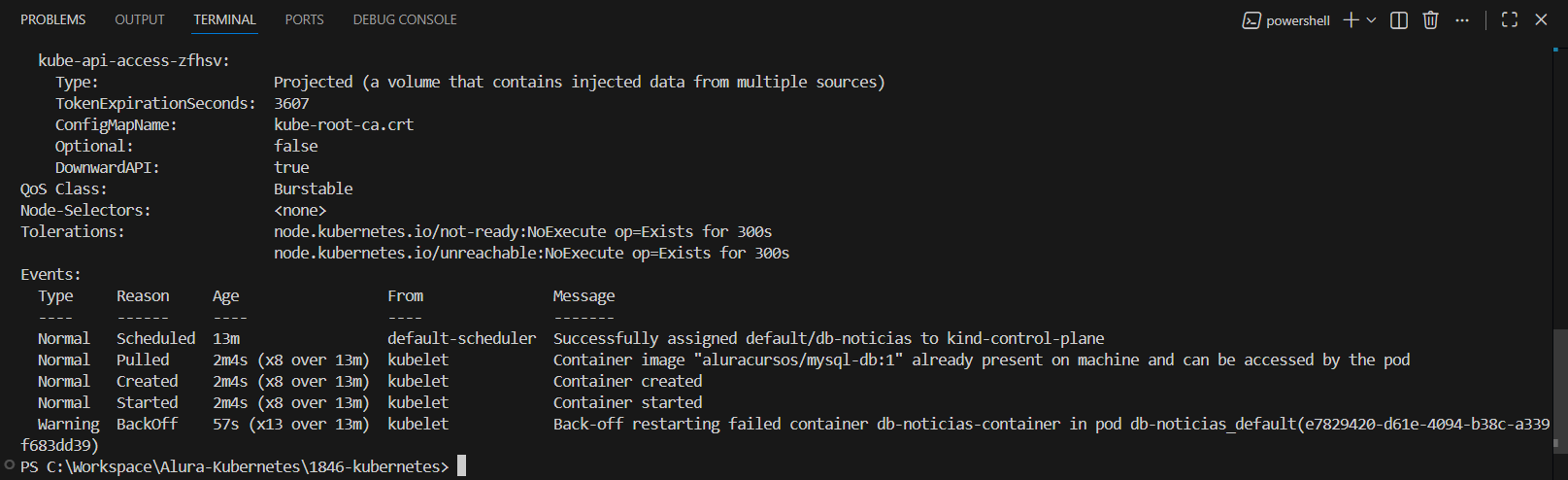Click the powershell terminal icon
Image resolution: width=1568 pixels, height=480 pixels.
(1251, 20)
